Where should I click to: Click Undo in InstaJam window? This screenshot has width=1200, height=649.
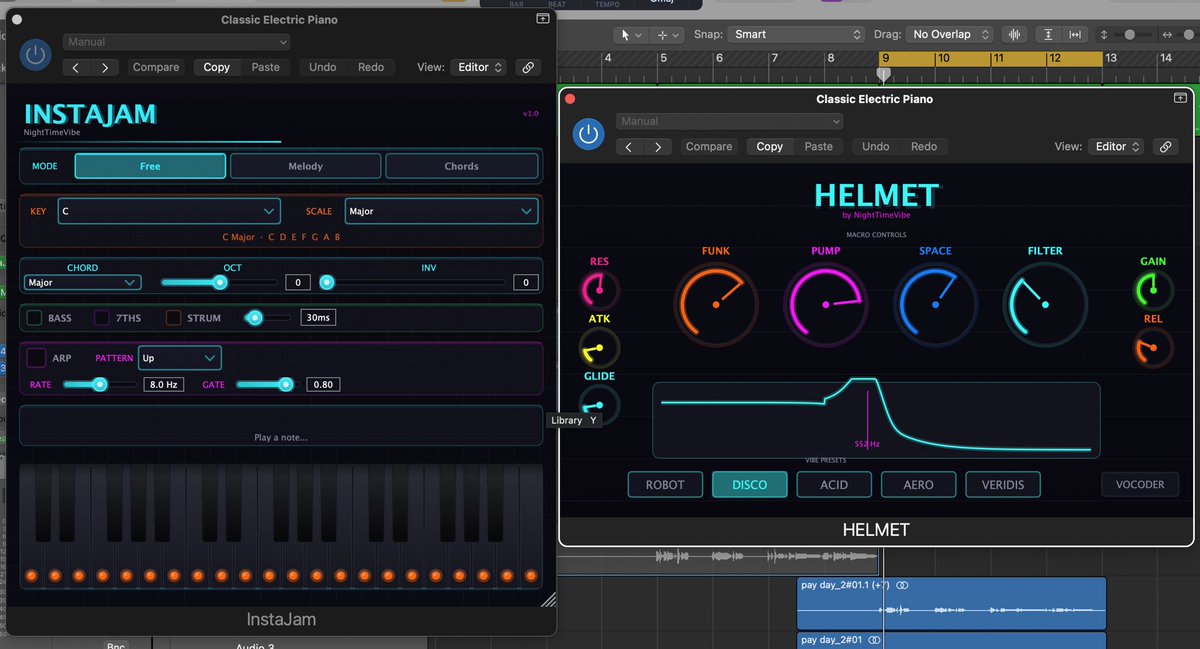click(x=323, y=67)
